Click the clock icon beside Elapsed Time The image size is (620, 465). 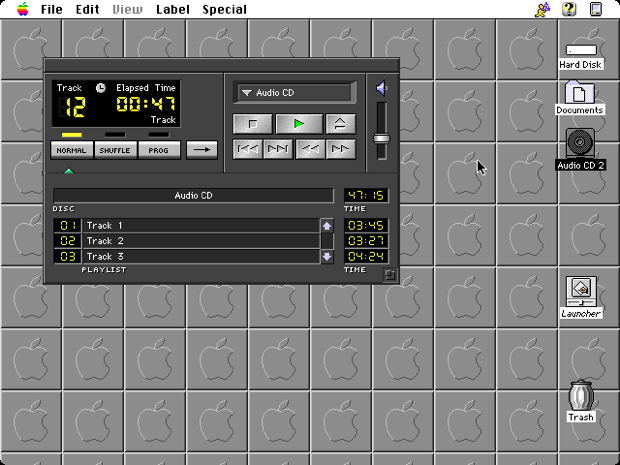pyautogui.click(x=101, y=88)
